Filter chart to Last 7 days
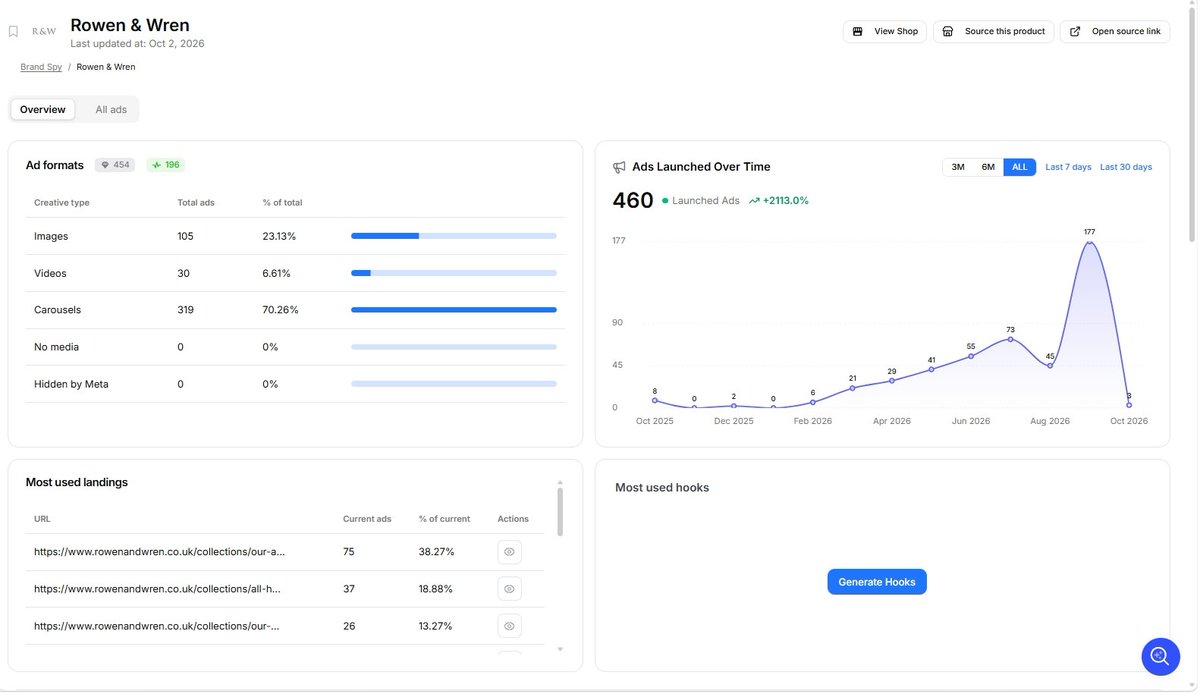This screenshot has height=694, width=1200. pos(1069,167)
